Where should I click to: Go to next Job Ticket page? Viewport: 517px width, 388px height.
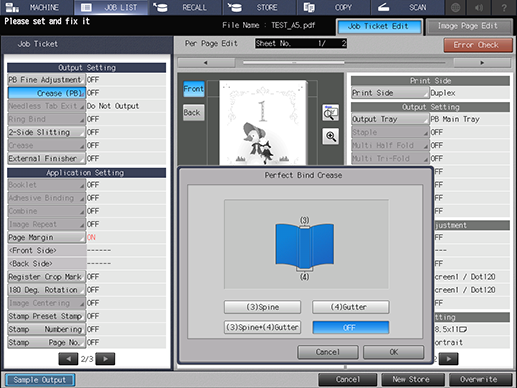coord(105,359)
